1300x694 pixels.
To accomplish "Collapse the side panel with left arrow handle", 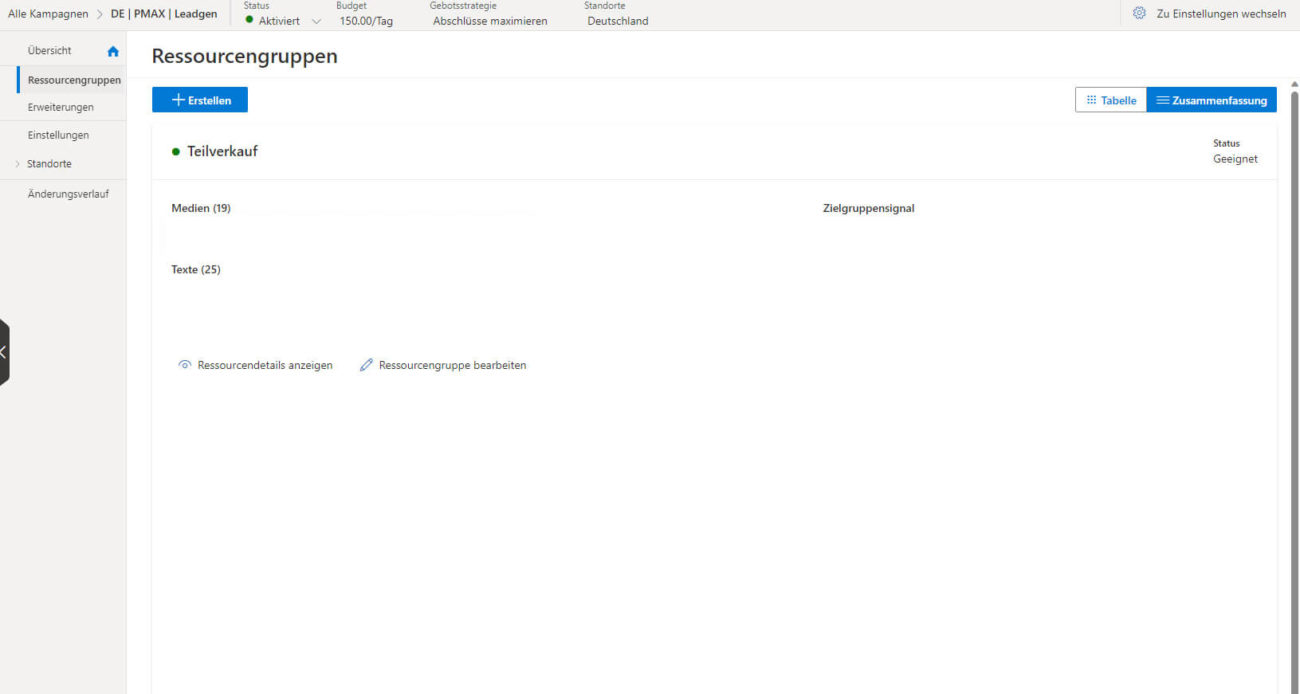I will pos(4,351).
